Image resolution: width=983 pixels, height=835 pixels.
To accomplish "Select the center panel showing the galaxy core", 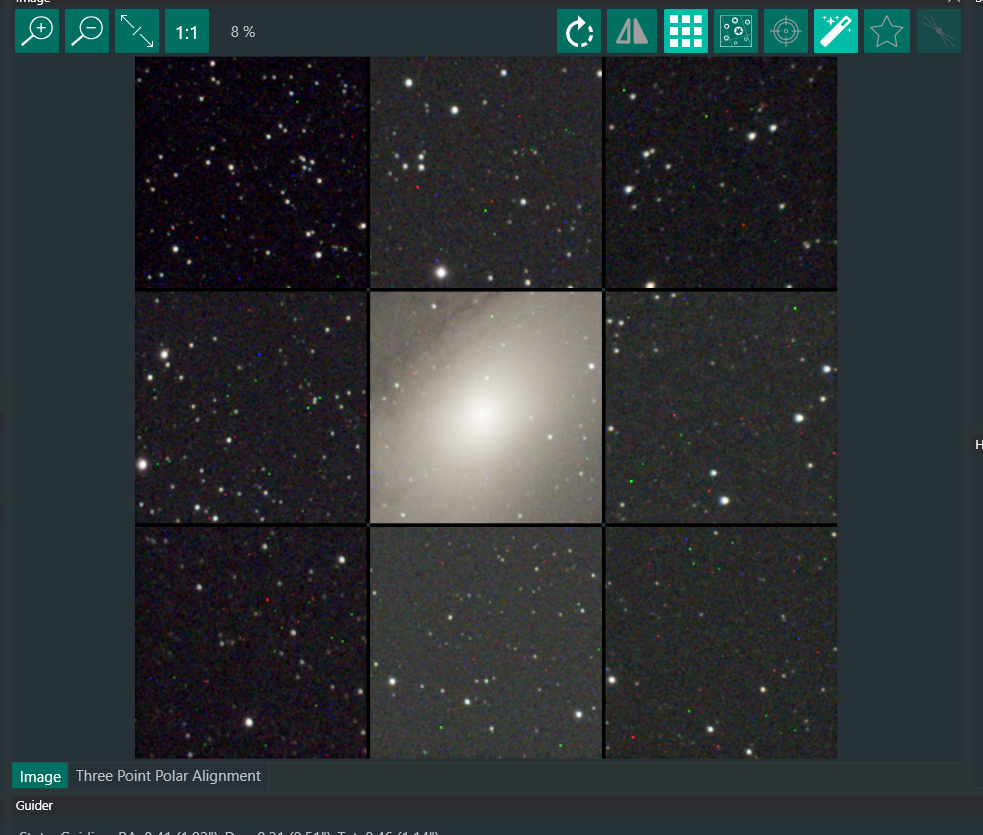I will (486, 407).
